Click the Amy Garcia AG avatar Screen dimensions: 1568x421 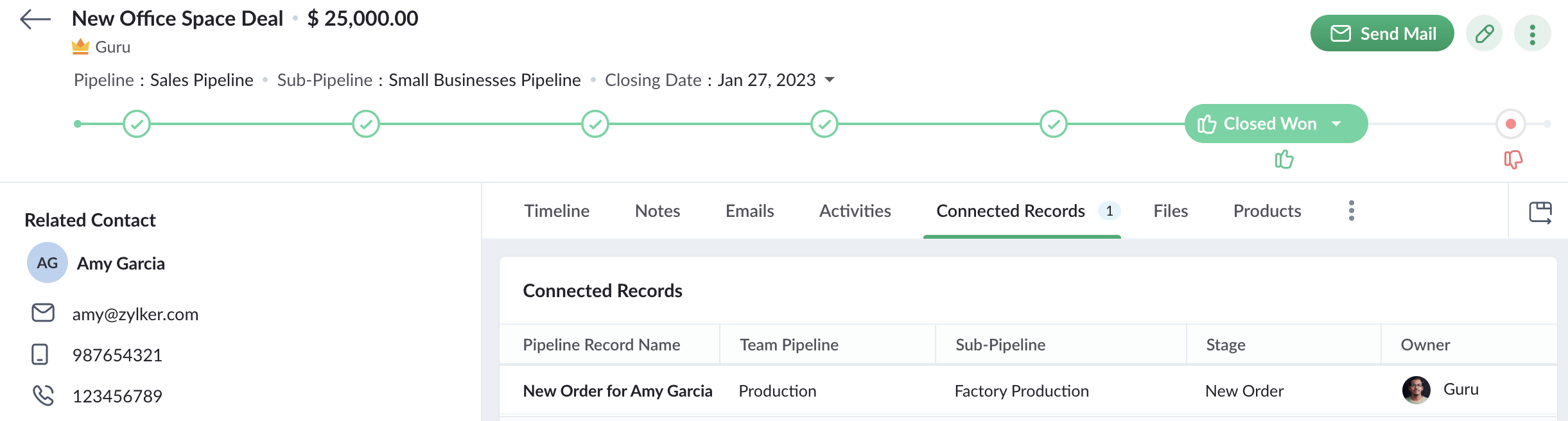48,262
